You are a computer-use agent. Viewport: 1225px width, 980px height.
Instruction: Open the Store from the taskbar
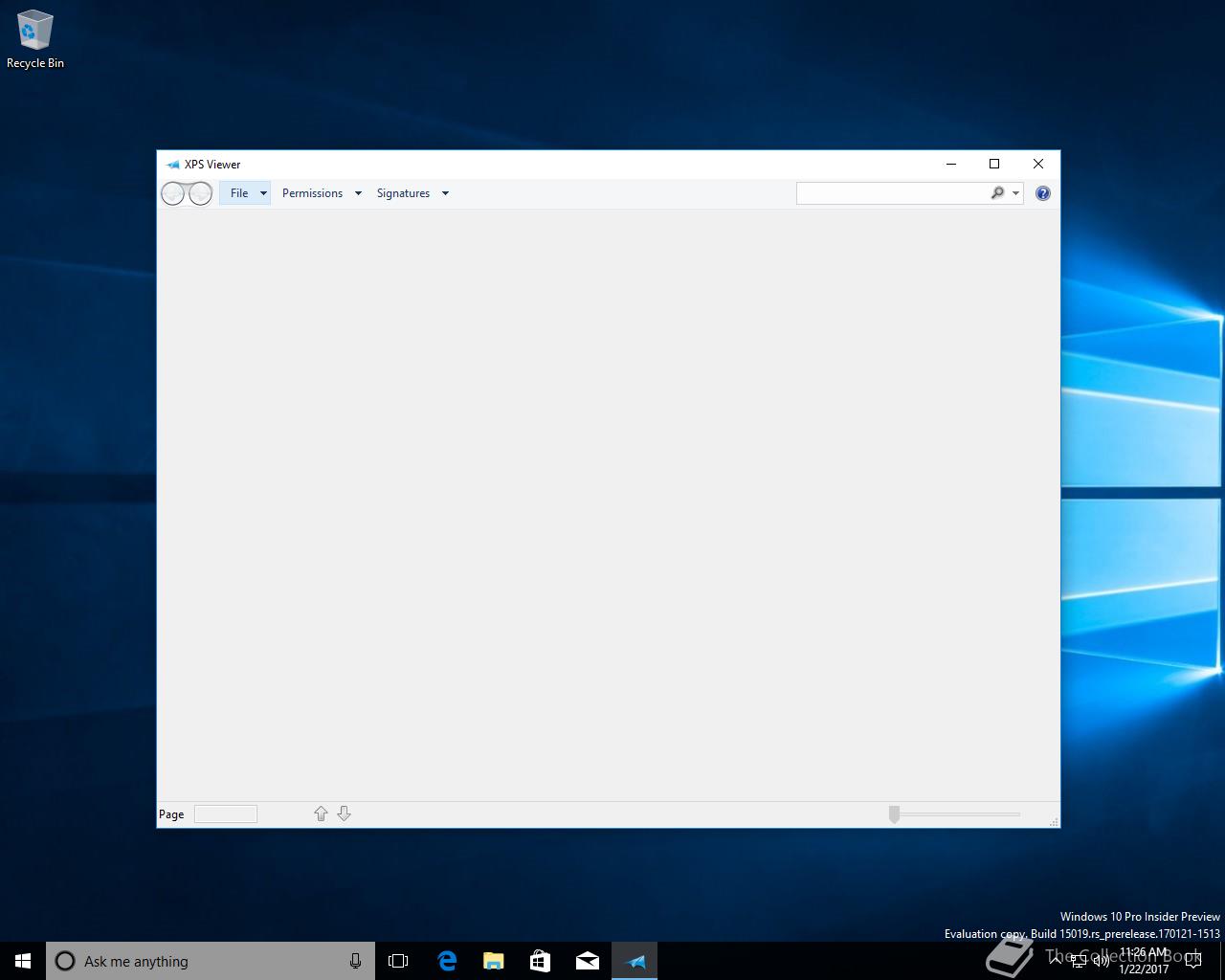(540, 961)
